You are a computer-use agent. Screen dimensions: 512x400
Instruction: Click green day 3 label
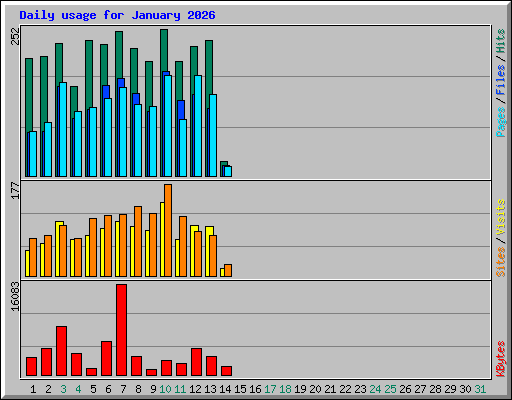pos(63,389)
